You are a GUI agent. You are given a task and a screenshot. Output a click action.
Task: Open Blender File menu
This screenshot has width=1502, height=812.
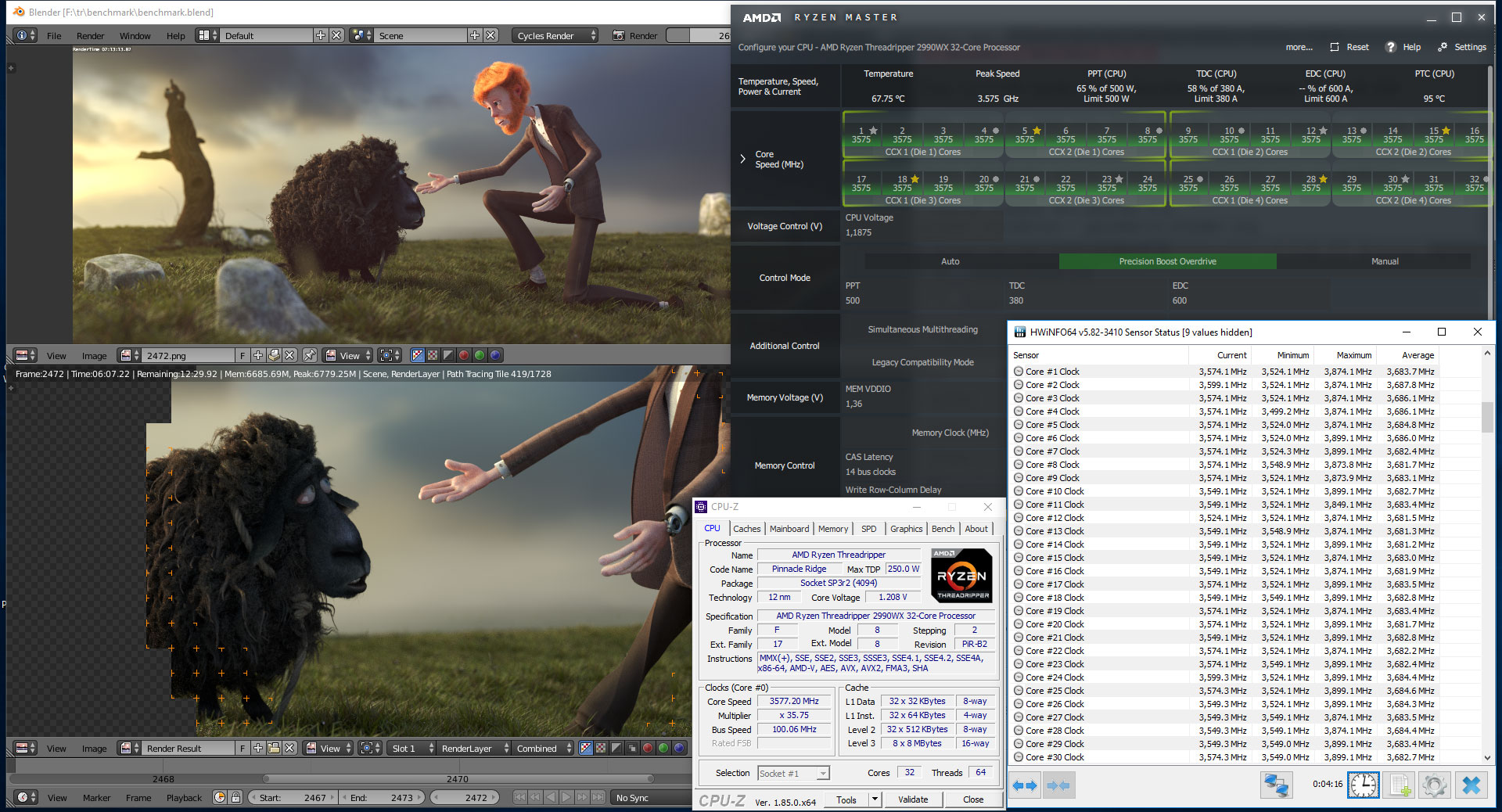[54, 35]
